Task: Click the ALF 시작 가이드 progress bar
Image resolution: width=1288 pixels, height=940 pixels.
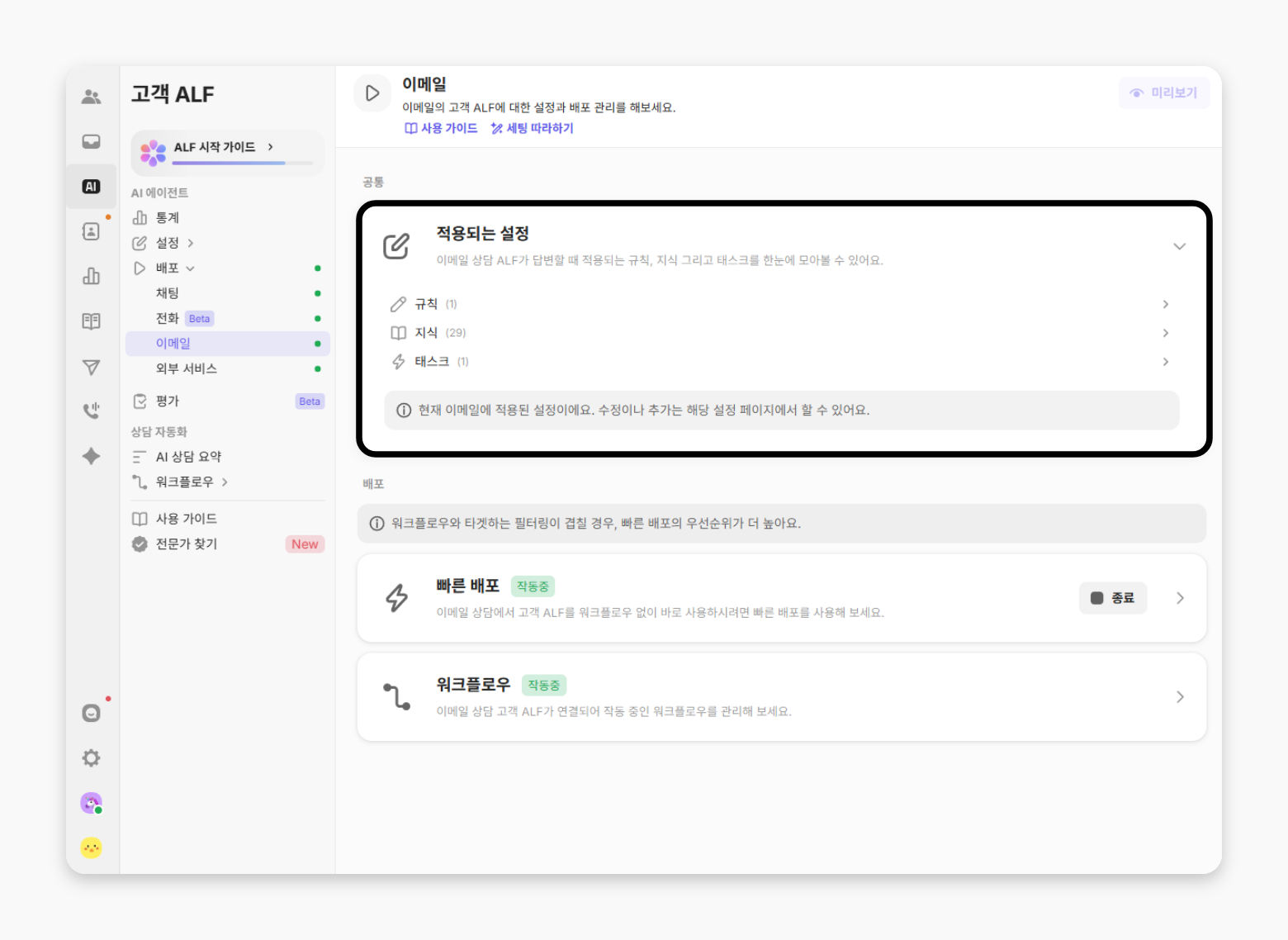Action: pyautogui.click(x=229, y=163)
